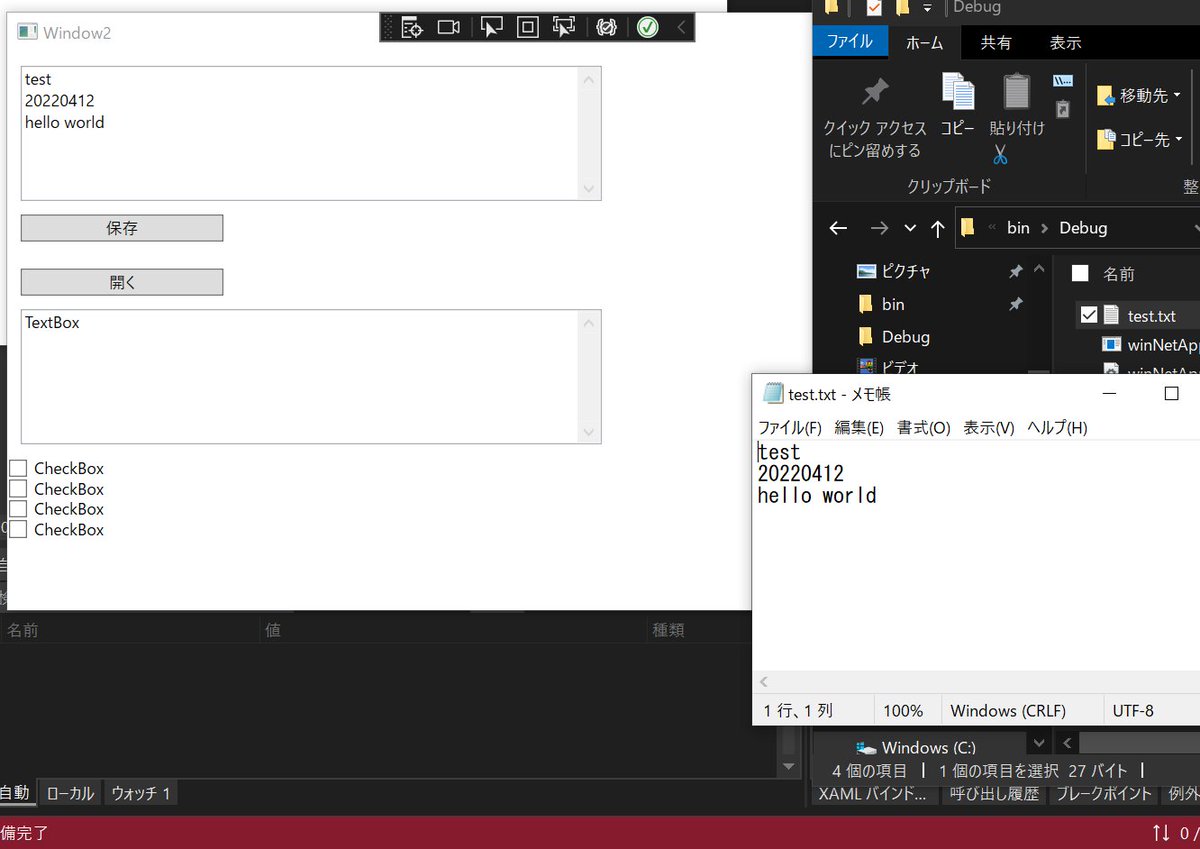
Task: Open ブレークポイント tab in Visual Studio
Action: (x=1102, y=794)
